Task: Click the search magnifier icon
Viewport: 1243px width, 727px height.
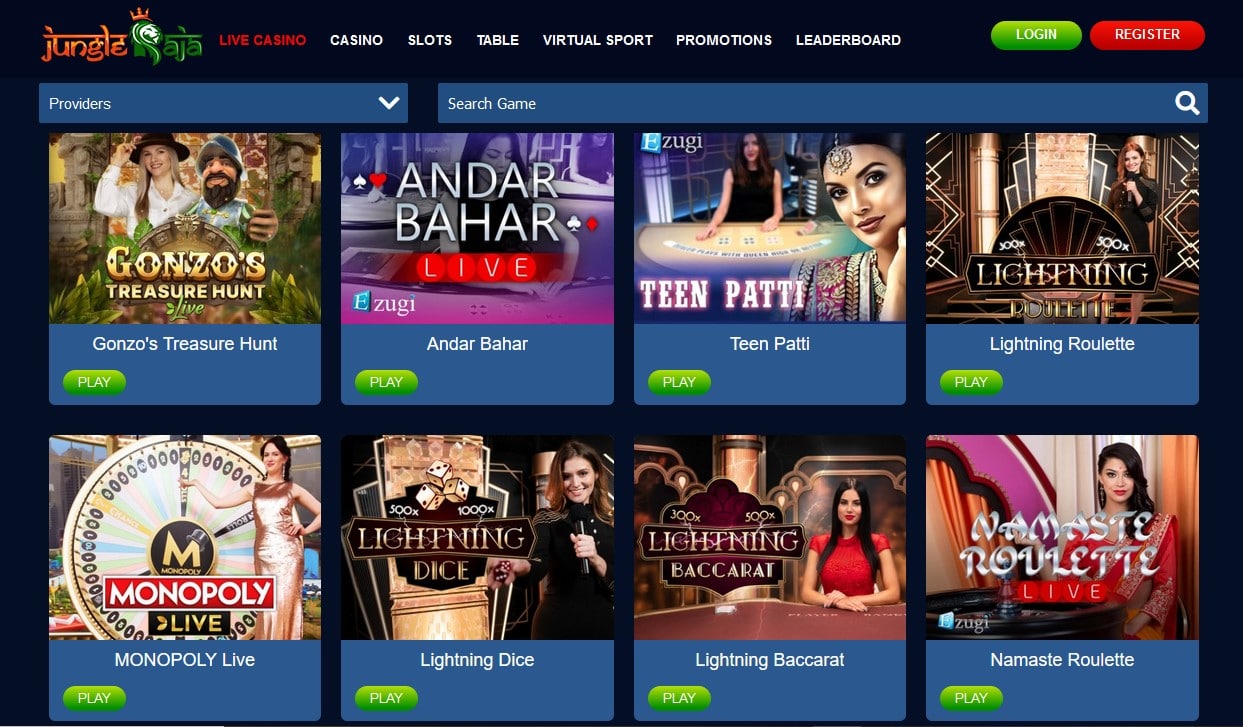Action: [x=1187, y=103]
